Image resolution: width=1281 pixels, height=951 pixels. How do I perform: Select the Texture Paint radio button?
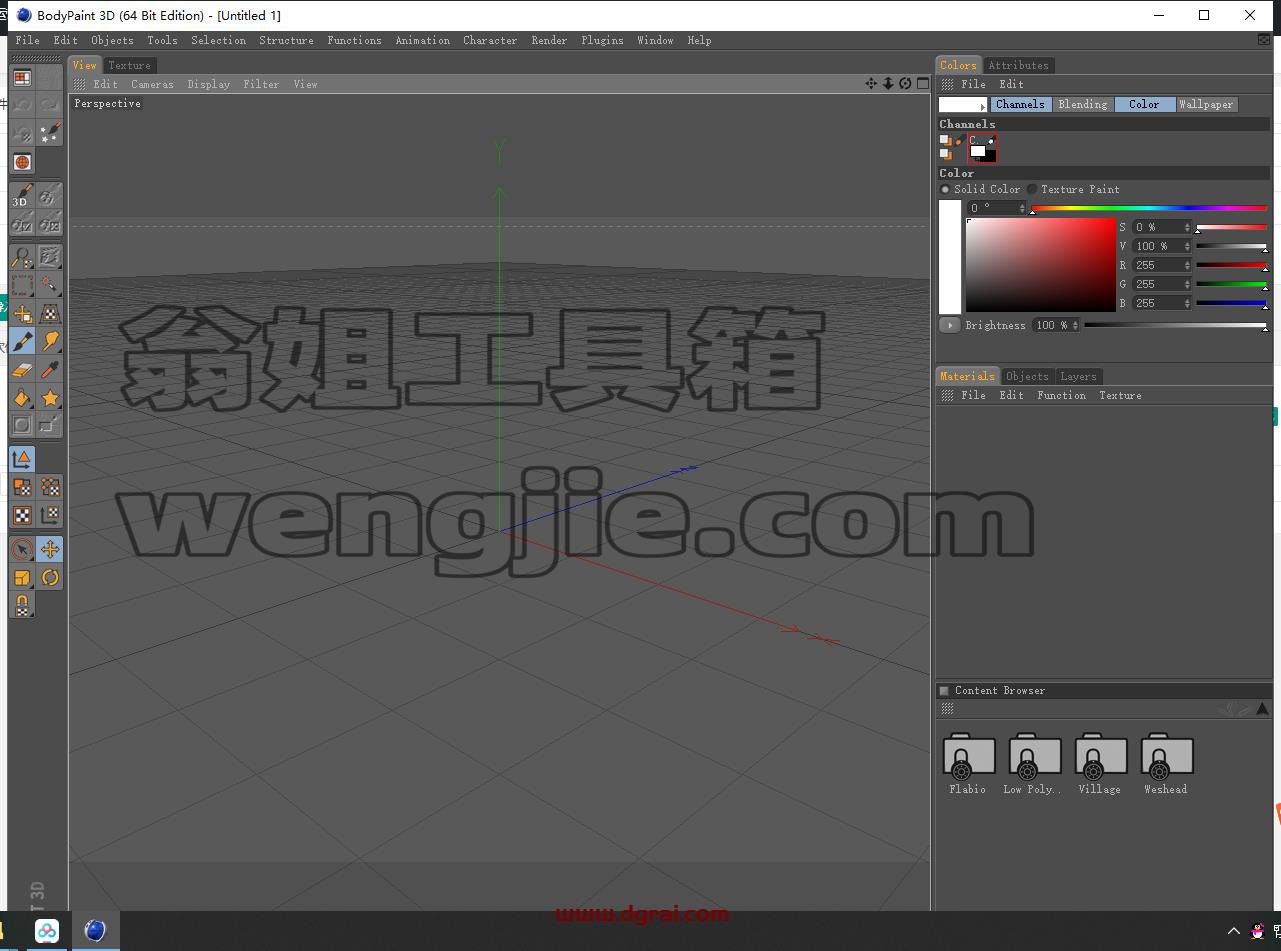pyautogui.click(x=1032, y=189)
